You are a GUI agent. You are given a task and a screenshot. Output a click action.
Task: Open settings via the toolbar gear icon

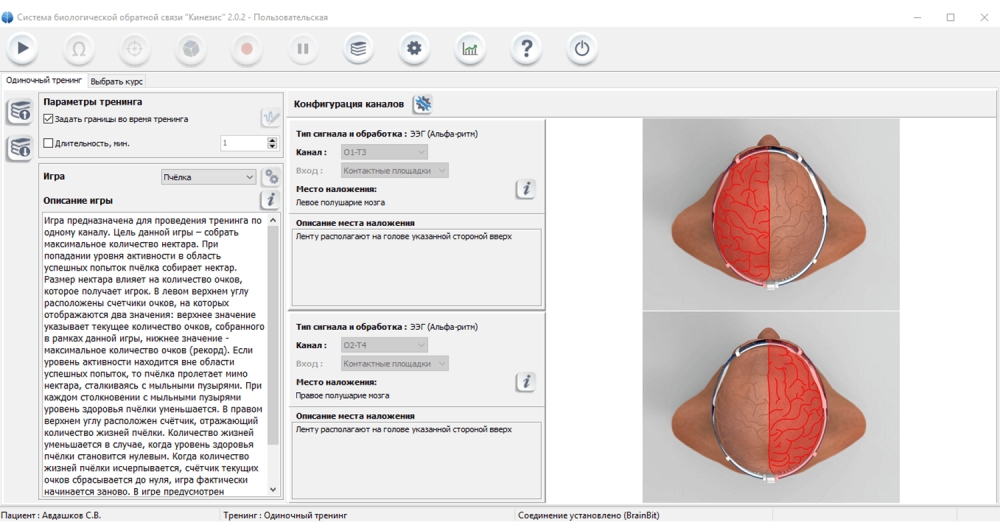pyautogui.click(x=414, y=47)
